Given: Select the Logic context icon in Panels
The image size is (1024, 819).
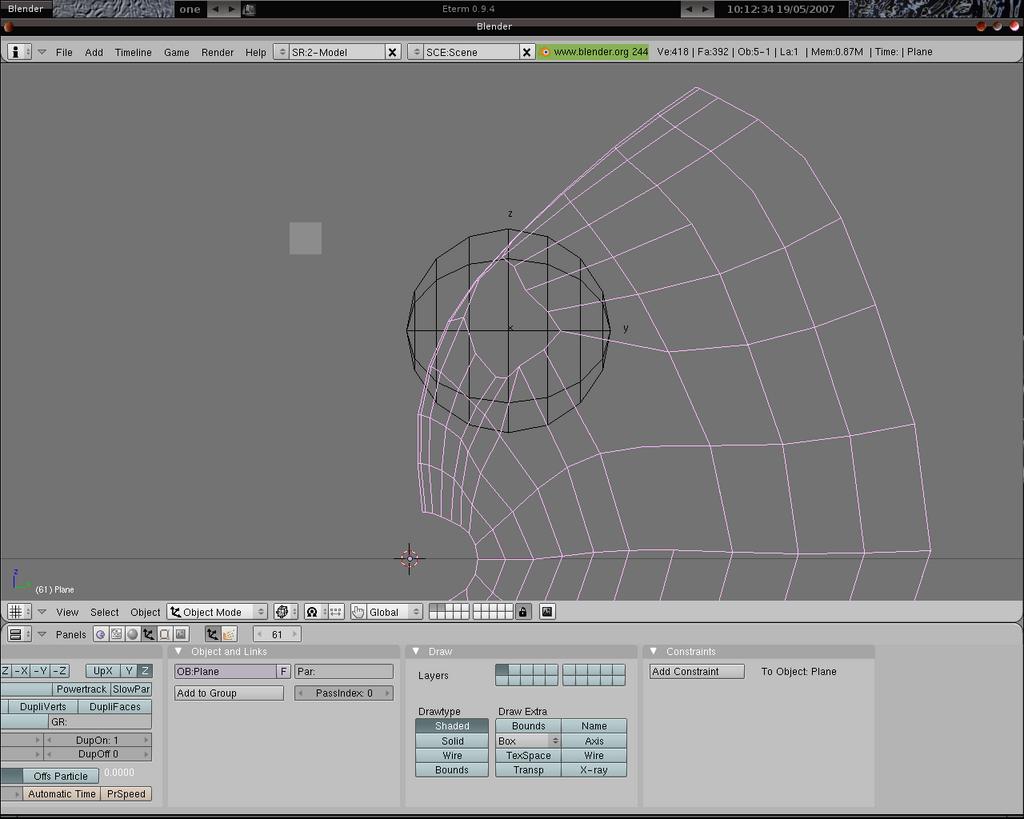Looking at the screenshot, I should click(x=101, y=634).
